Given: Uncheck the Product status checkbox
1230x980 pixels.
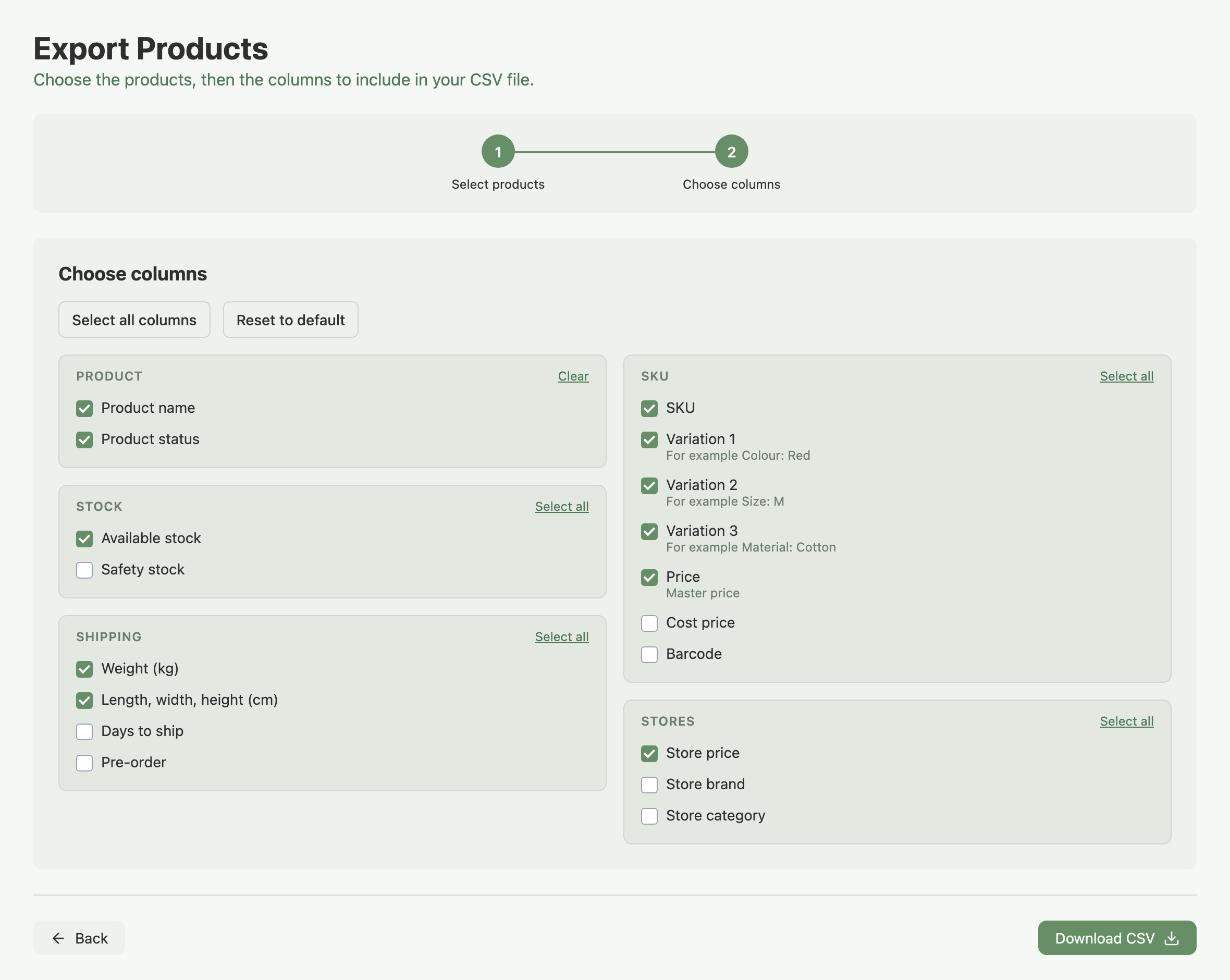Looking at the screenshot, I should tap(84, 439).
